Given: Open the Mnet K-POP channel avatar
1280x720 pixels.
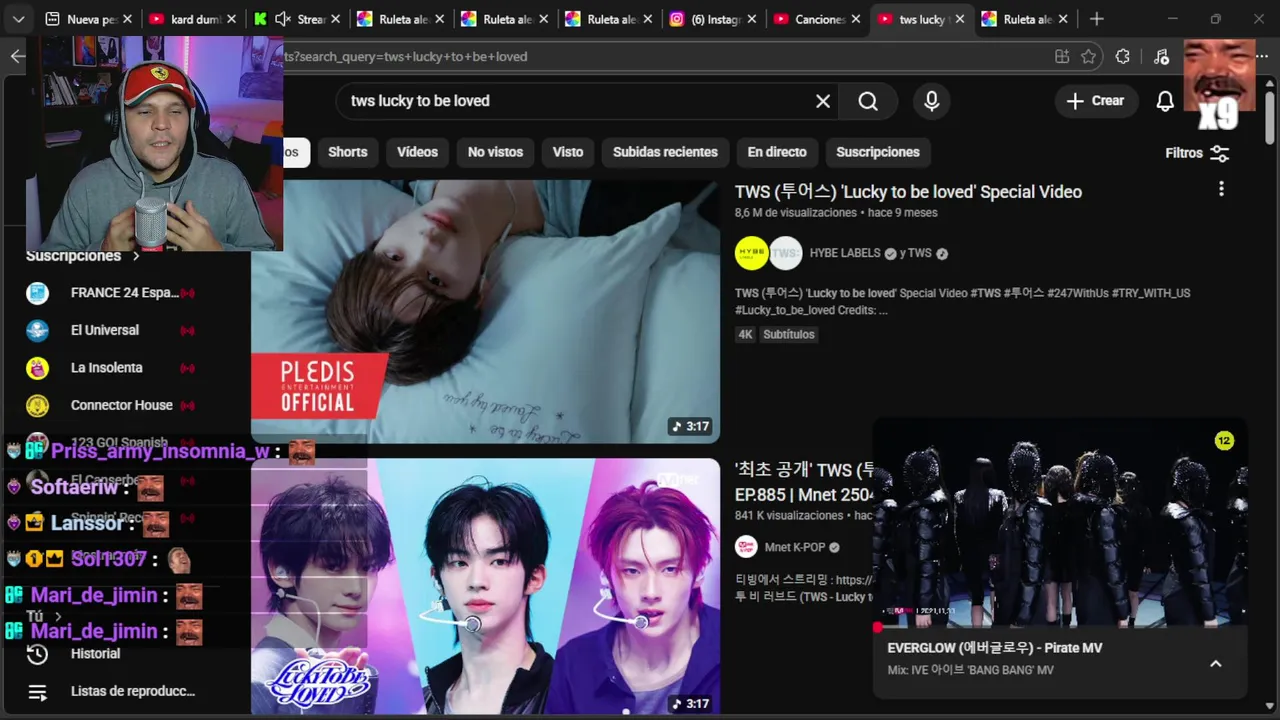Looking at the screenshot, I should [746, 547].
